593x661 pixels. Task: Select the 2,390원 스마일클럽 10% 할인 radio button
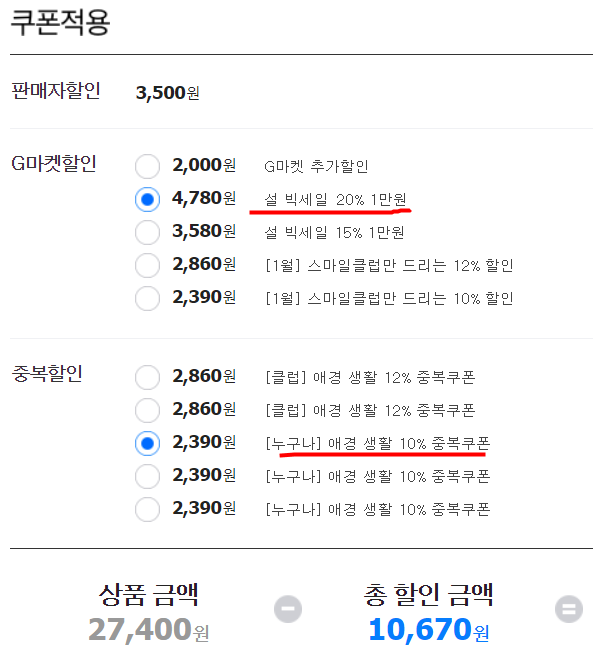147,298
